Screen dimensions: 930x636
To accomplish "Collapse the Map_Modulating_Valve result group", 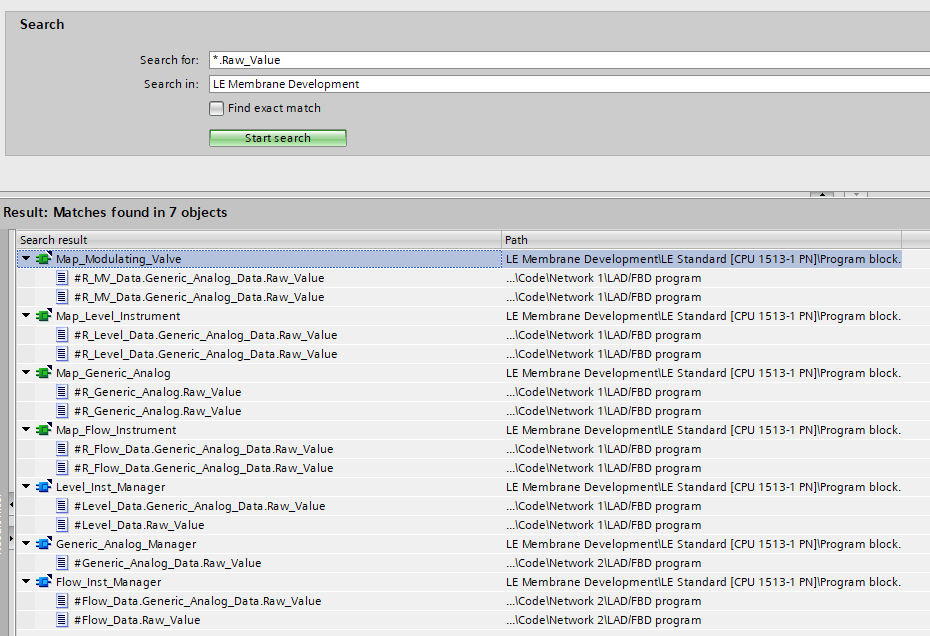I will (26, 259).
